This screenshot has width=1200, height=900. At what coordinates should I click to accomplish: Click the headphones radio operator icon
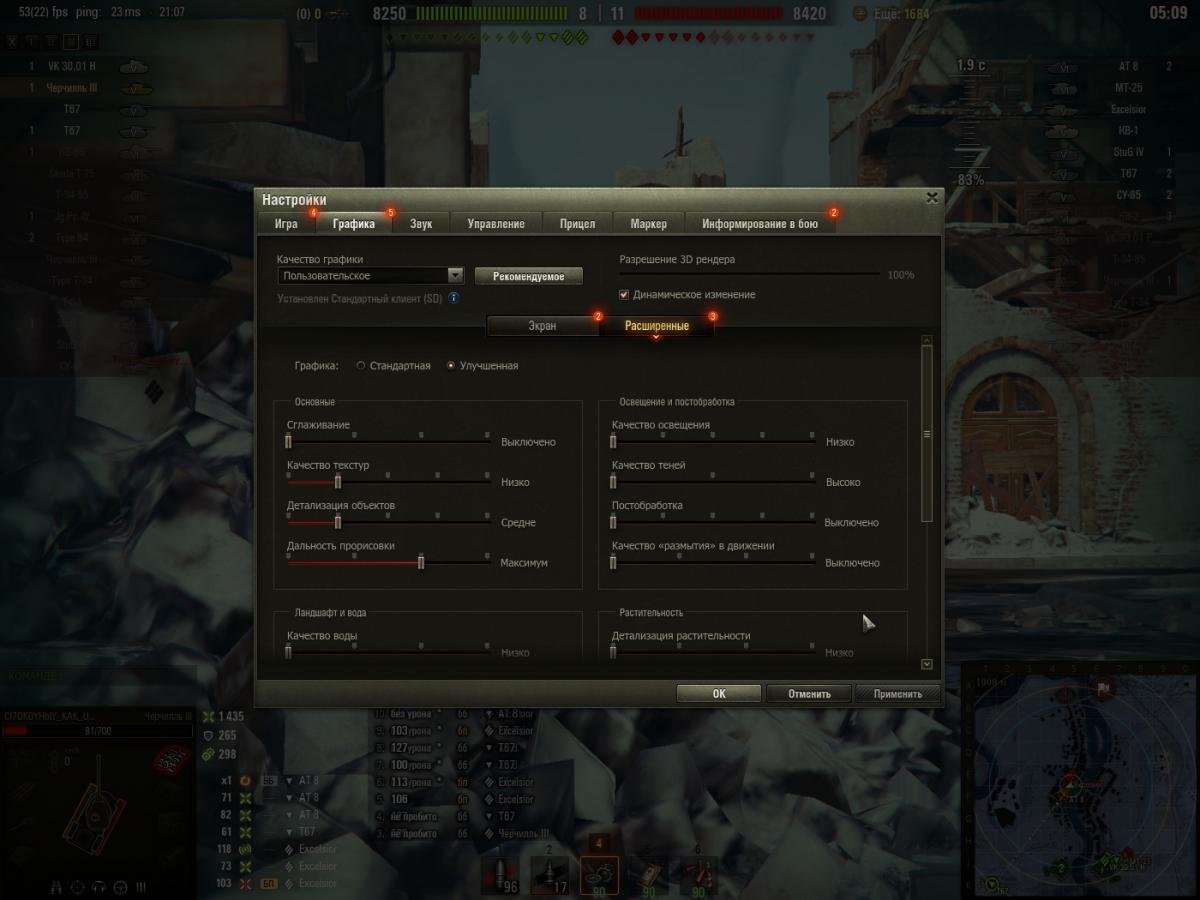point(99,886)
